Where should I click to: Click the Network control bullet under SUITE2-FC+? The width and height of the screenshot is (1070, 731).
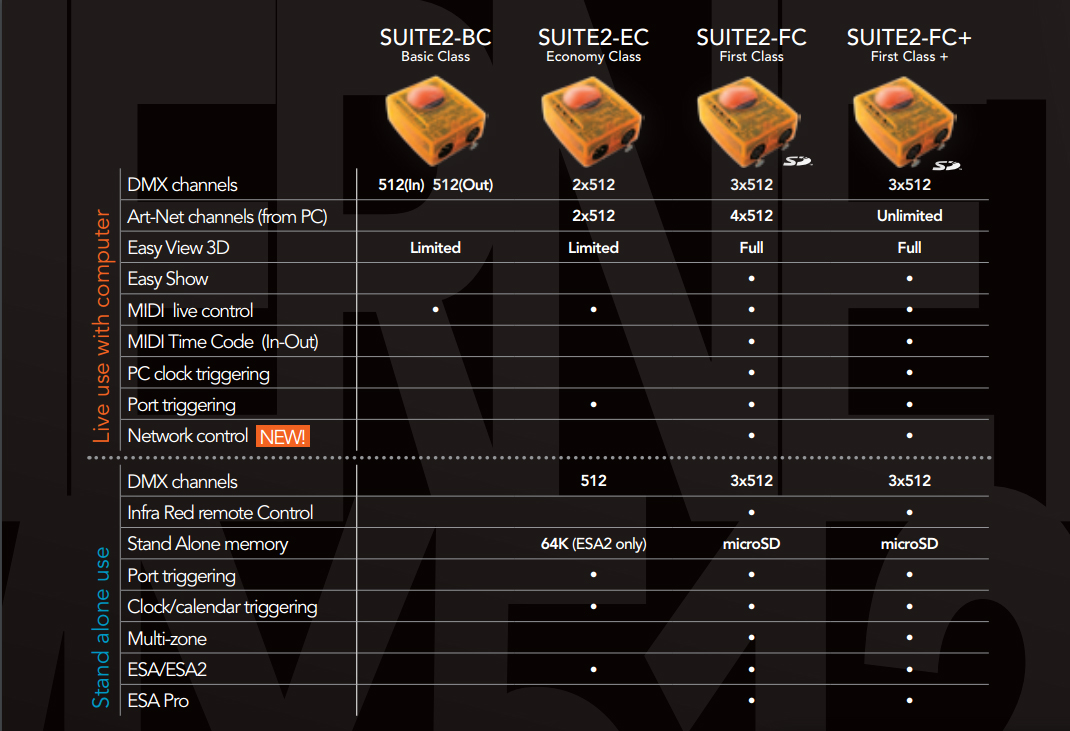coord(909,435)
